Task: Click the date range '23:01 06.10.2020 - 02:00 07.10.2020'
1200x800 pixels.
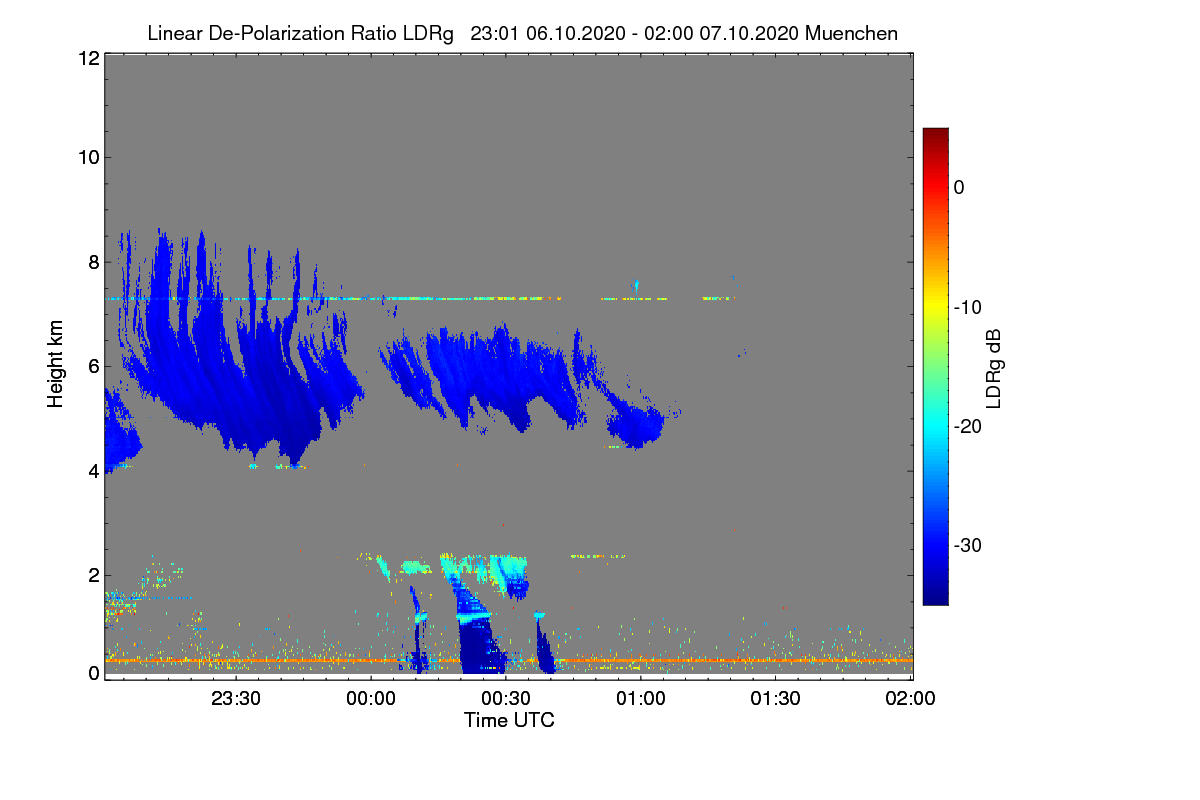Action: pos(634,34)
